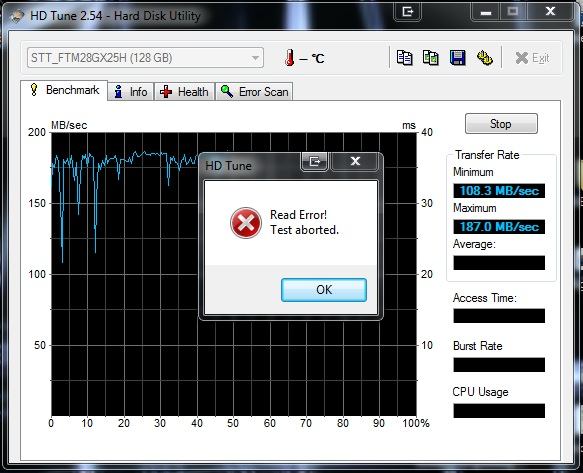Click the MB/sec axis label

click(x=69, y=125)
